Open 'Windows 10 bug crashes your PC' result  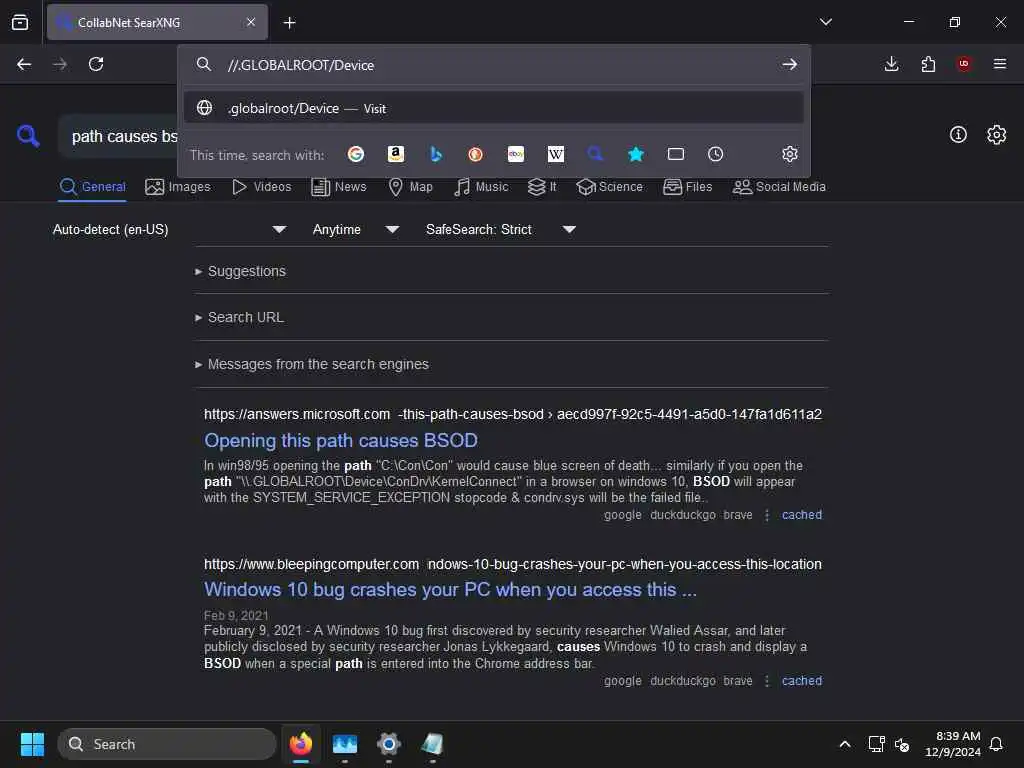(x=450, y=590)
